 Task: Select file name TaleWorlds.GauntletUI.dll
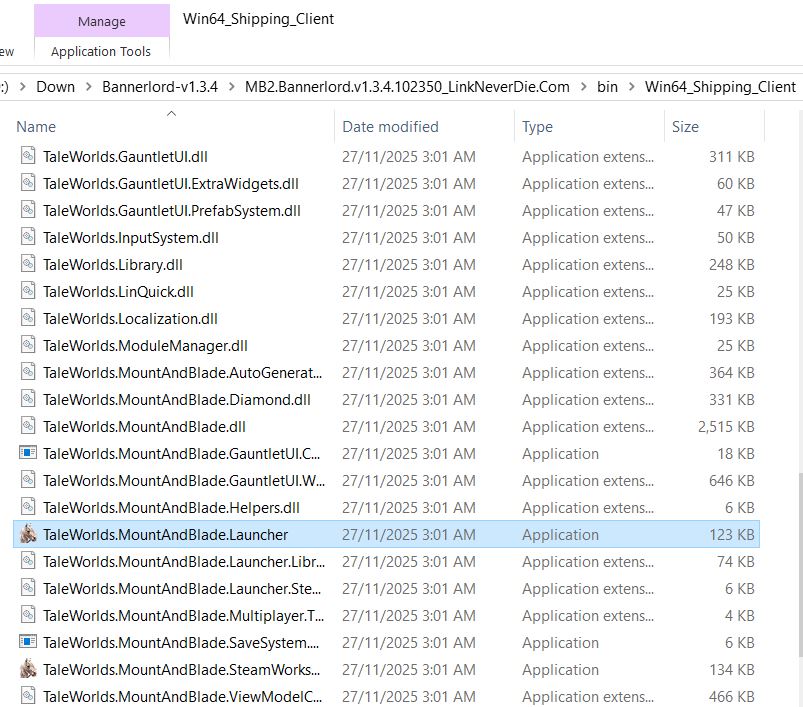pos(125,157)
